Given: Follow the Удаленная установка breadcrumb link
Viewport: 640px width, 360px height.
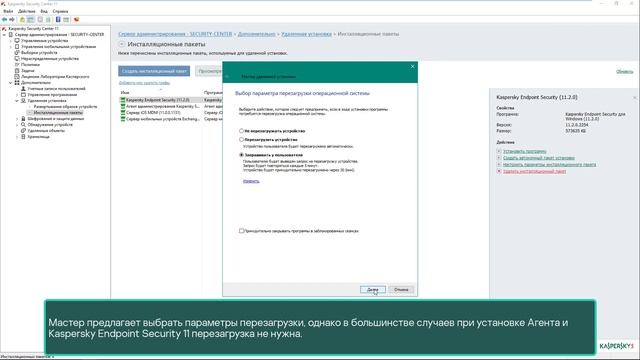Looking at the screenshot, I should (x=307, y=34).
